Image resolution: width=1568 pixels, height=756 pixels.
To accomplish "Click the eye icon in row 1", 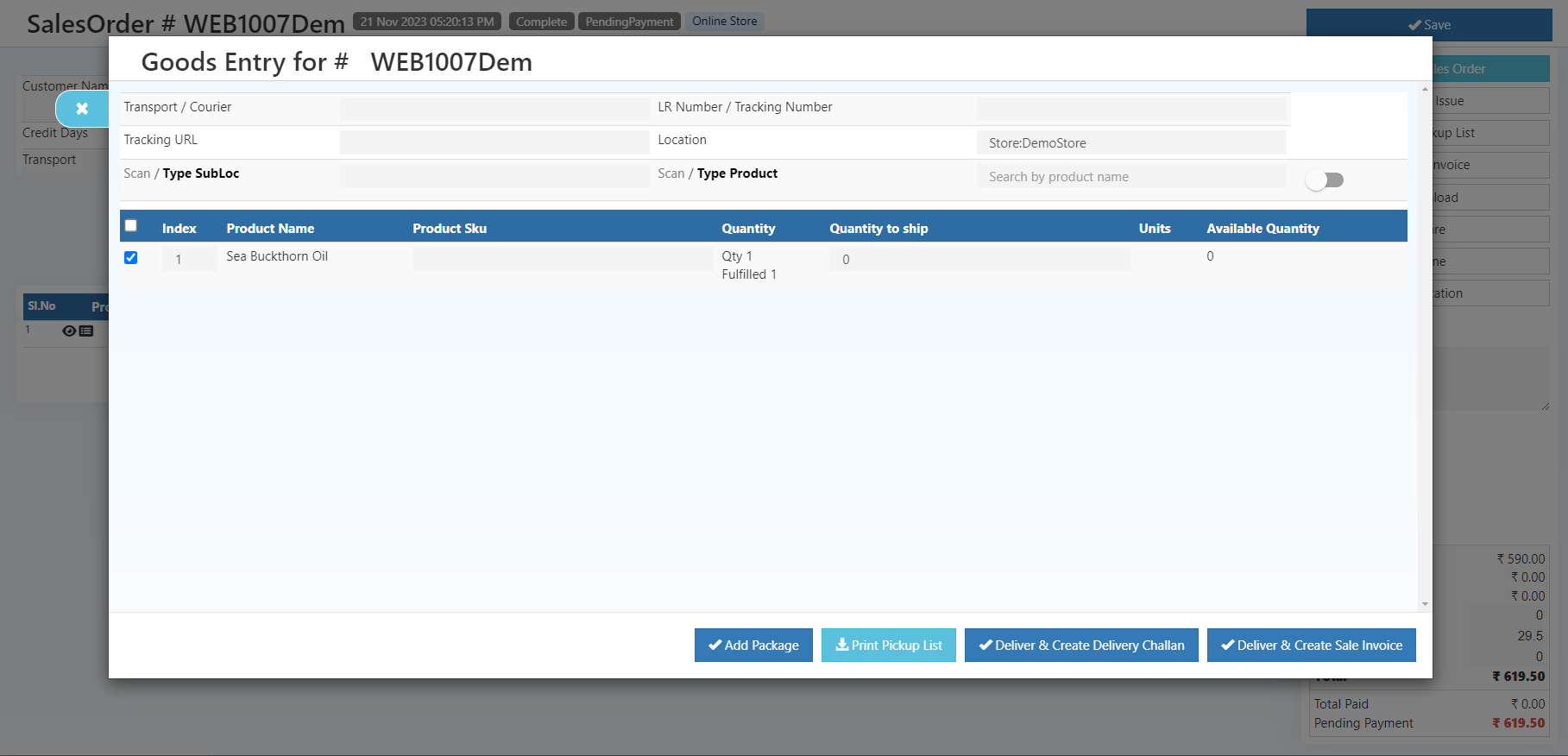I will (69, 331).
